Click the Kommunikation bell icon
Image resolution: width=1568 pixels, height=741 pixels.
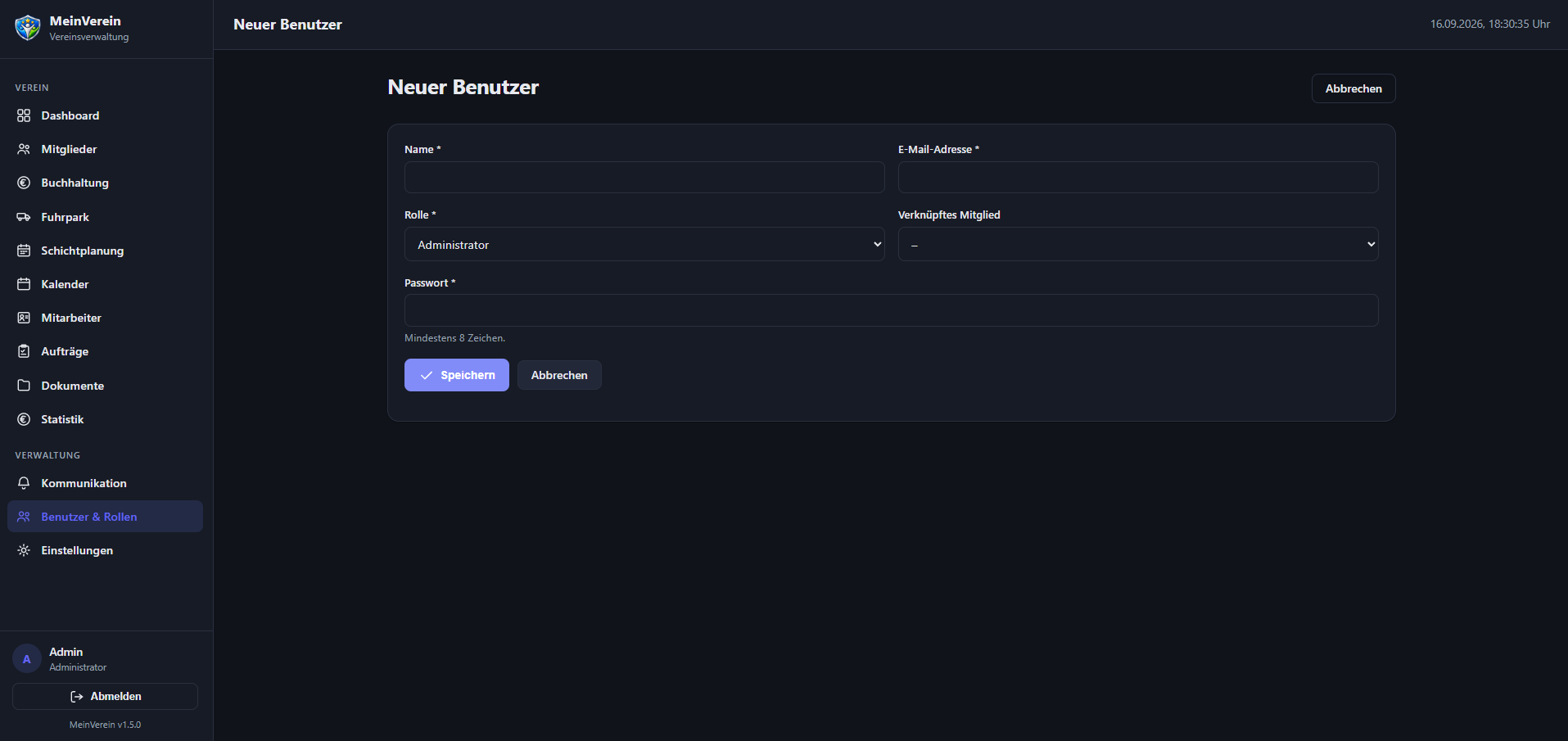point(24,483)
